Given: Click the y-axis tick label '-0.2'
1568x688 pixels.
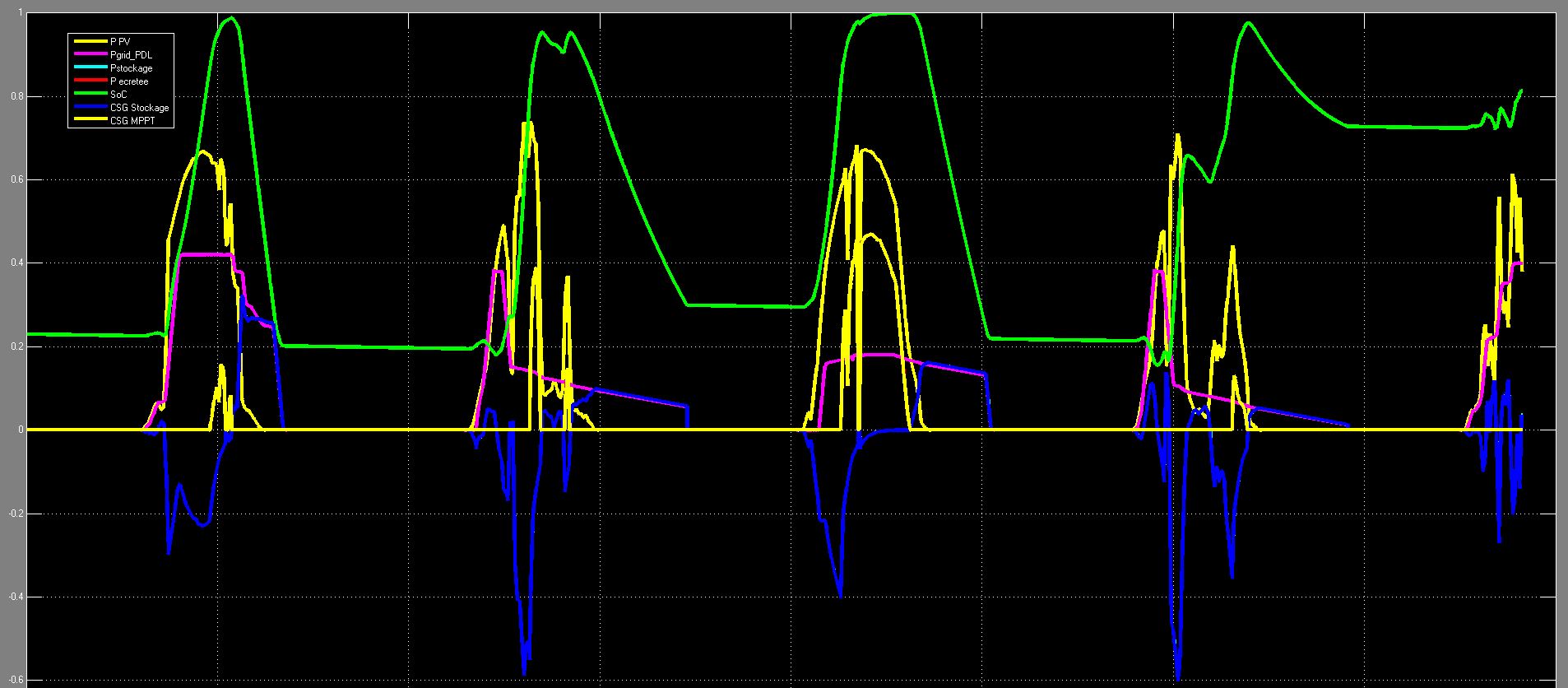Looking at the screenshot, I should 16,514.
